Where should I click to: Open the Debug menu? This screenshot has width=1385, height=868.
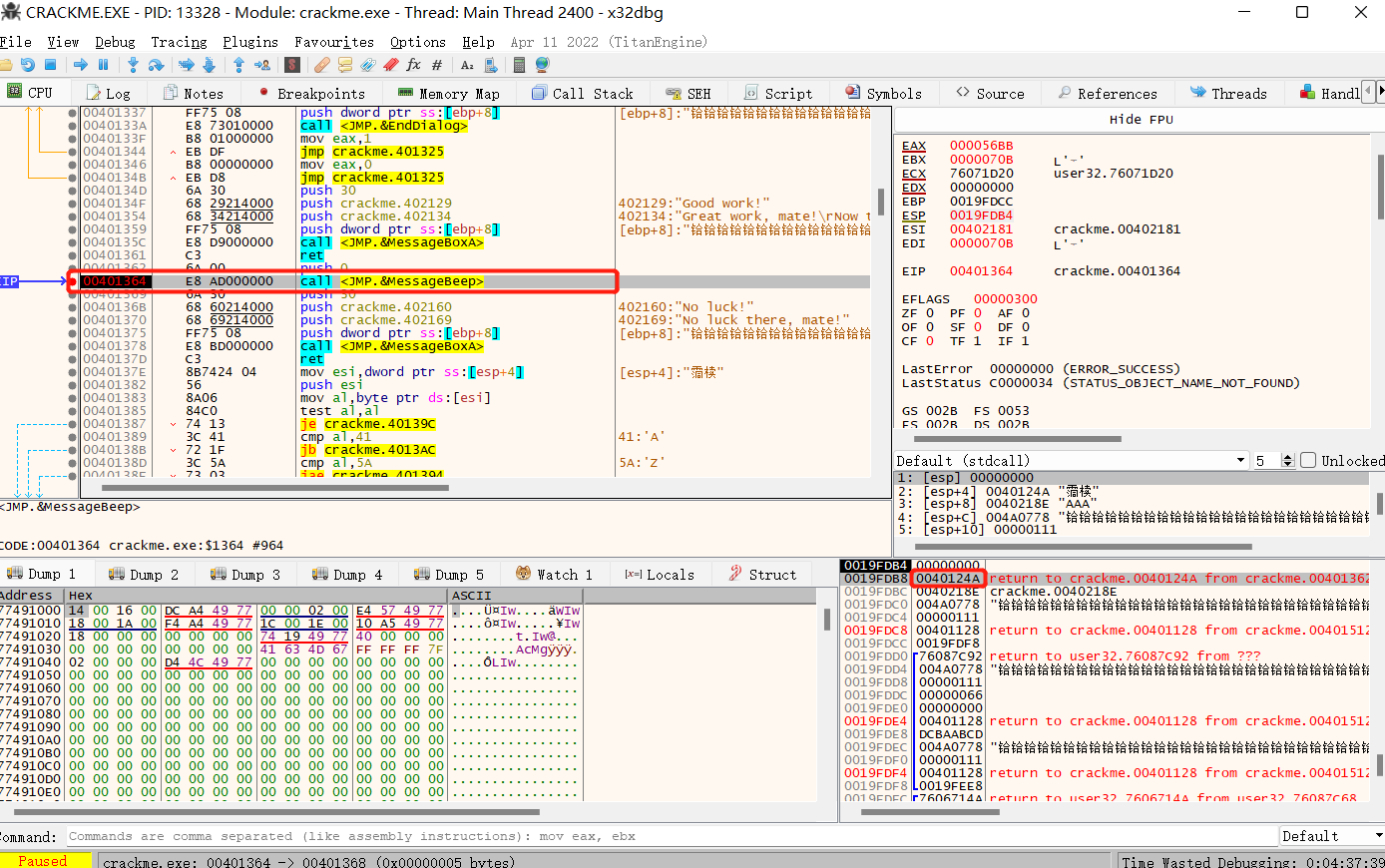[115, 42]
